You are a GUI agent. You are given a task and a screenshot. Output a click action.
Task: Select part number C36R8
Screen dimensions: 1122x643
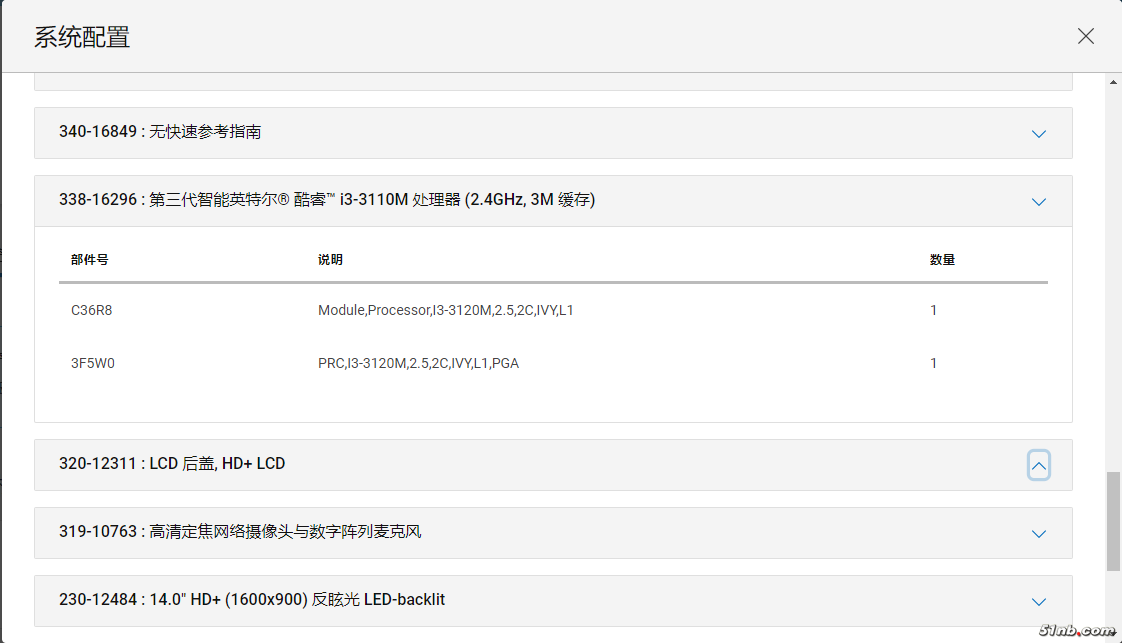coord(92,310)
